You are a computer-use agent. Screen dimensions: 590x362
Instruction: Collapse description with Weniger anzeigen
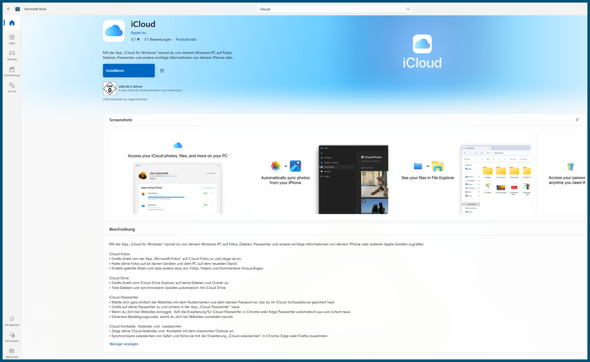(124, 344)
